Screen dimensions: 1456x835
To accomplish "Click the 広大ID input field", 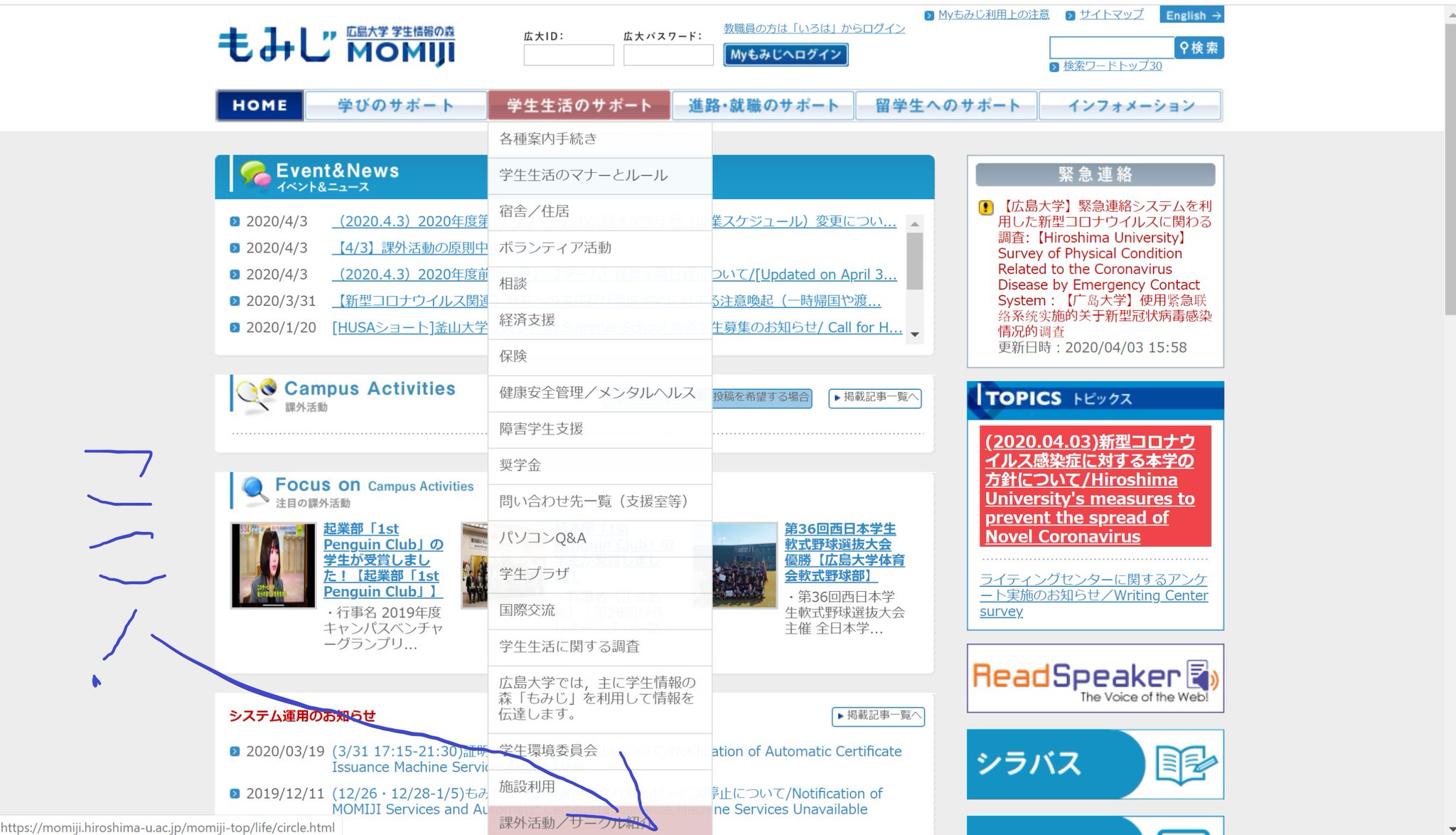I will point(568,55).
